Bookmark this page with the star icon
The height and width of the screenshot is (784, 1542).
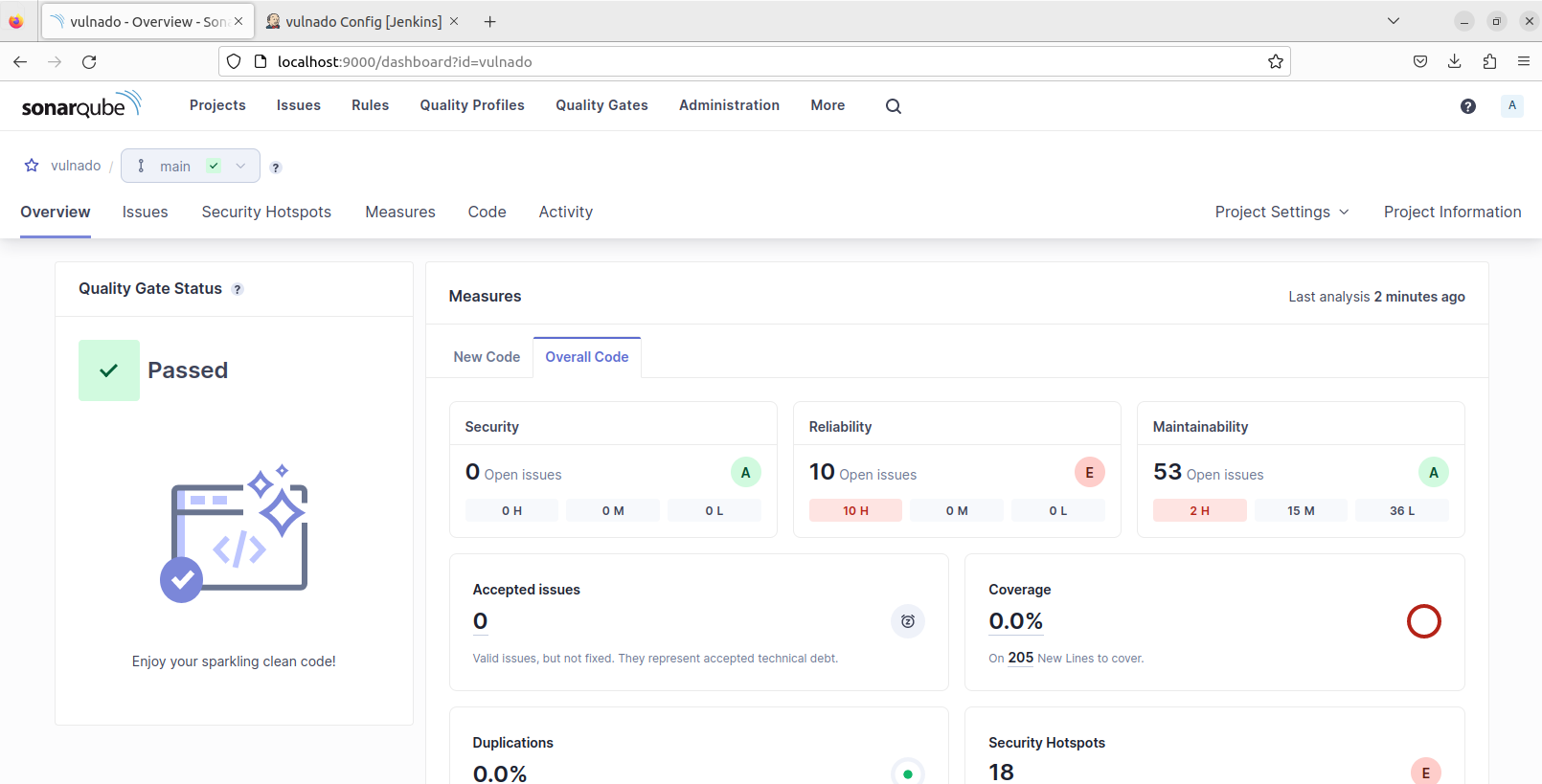1276,62
